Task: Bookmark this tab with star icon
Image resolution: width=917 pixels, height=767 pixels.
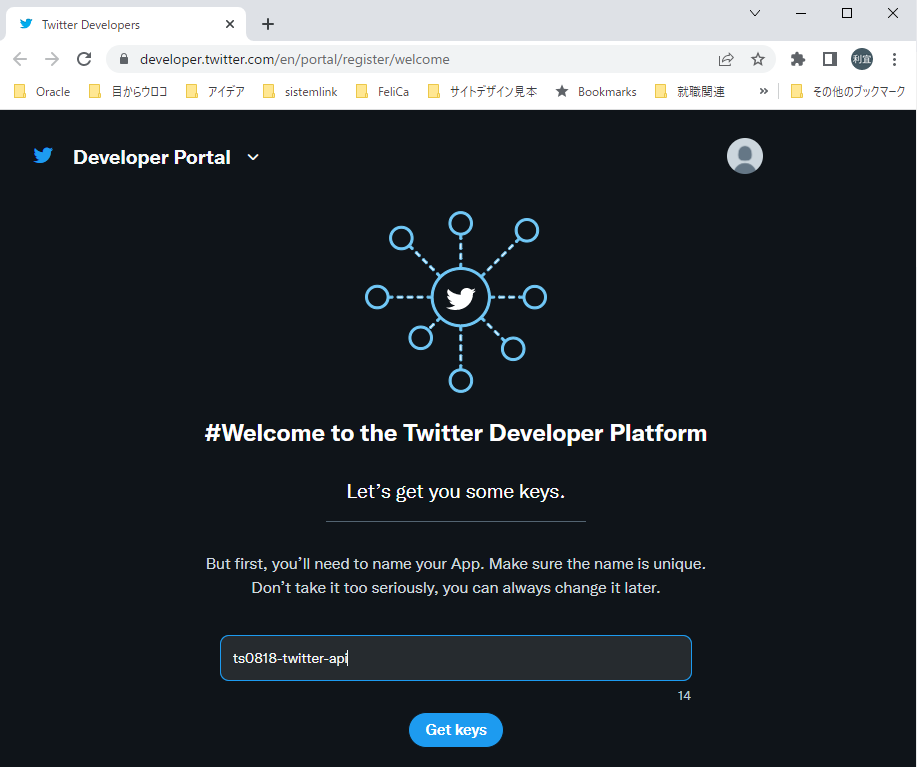Action: (758, 59)
